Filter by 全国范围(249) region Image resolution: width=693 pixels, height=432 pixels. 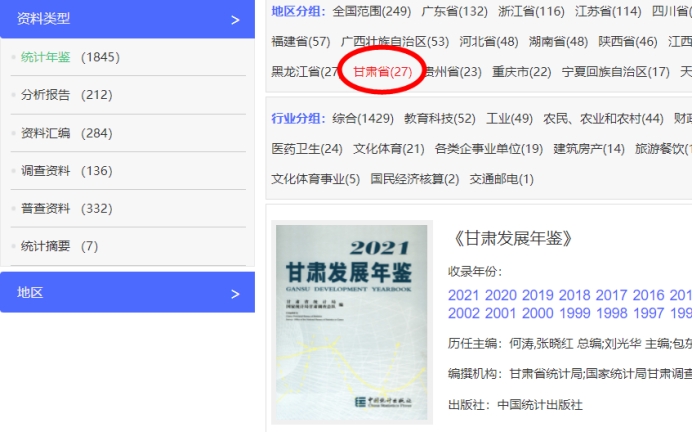click(371, 12)
